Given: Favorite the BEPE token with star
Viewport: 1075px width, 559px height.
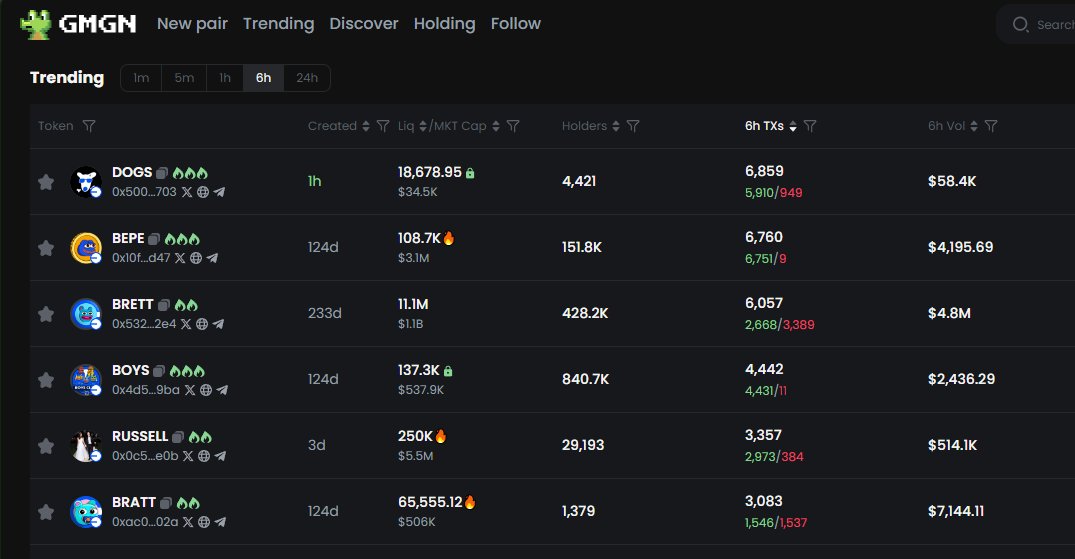Looking at the screenshot, I should [x=46, y=248].
